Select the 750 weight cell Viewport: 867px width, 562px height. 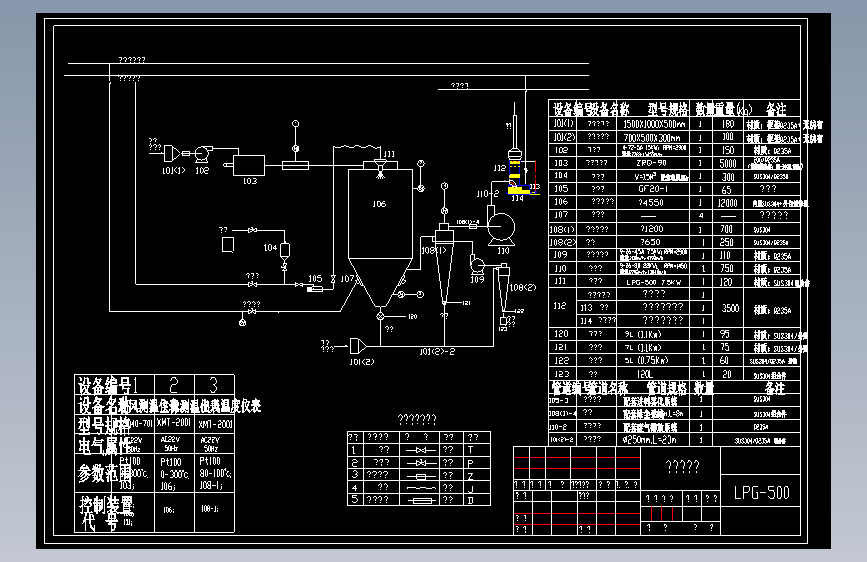click(x=727, y=268)
